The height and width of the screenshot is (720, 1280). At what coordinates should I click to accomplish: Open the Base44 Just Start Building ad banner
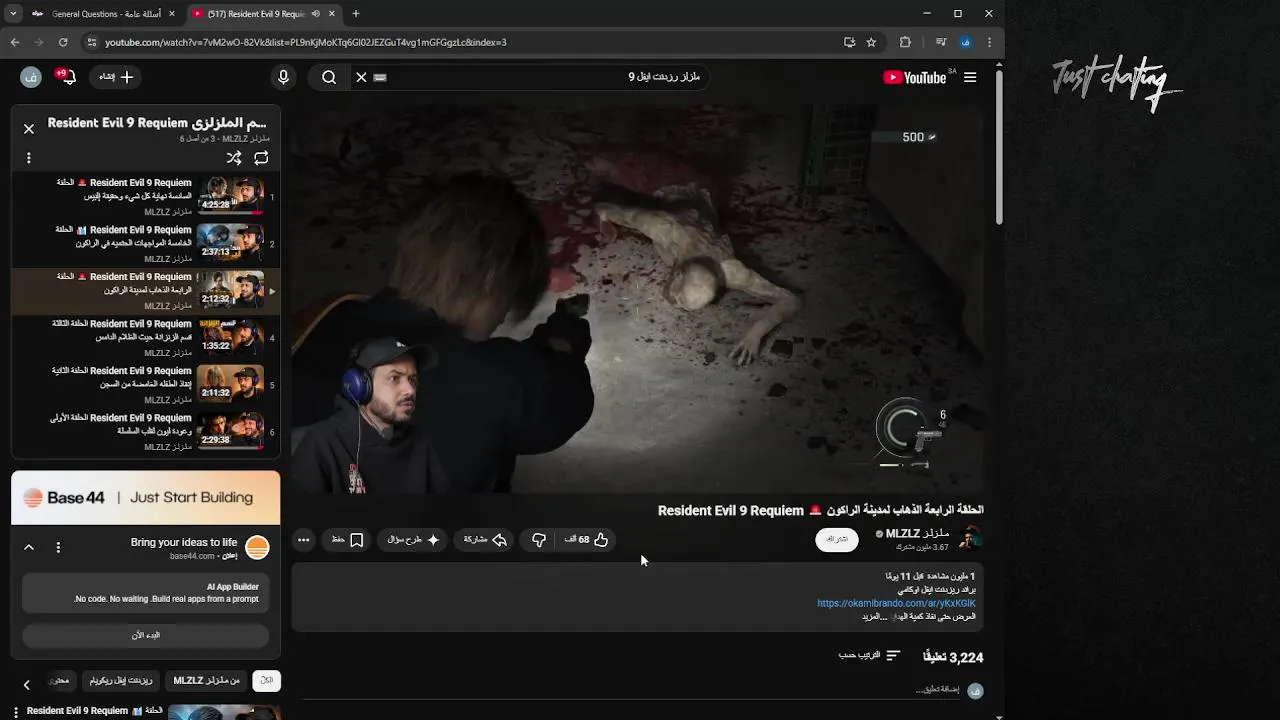pyautogui.click(x=146, y=498)
